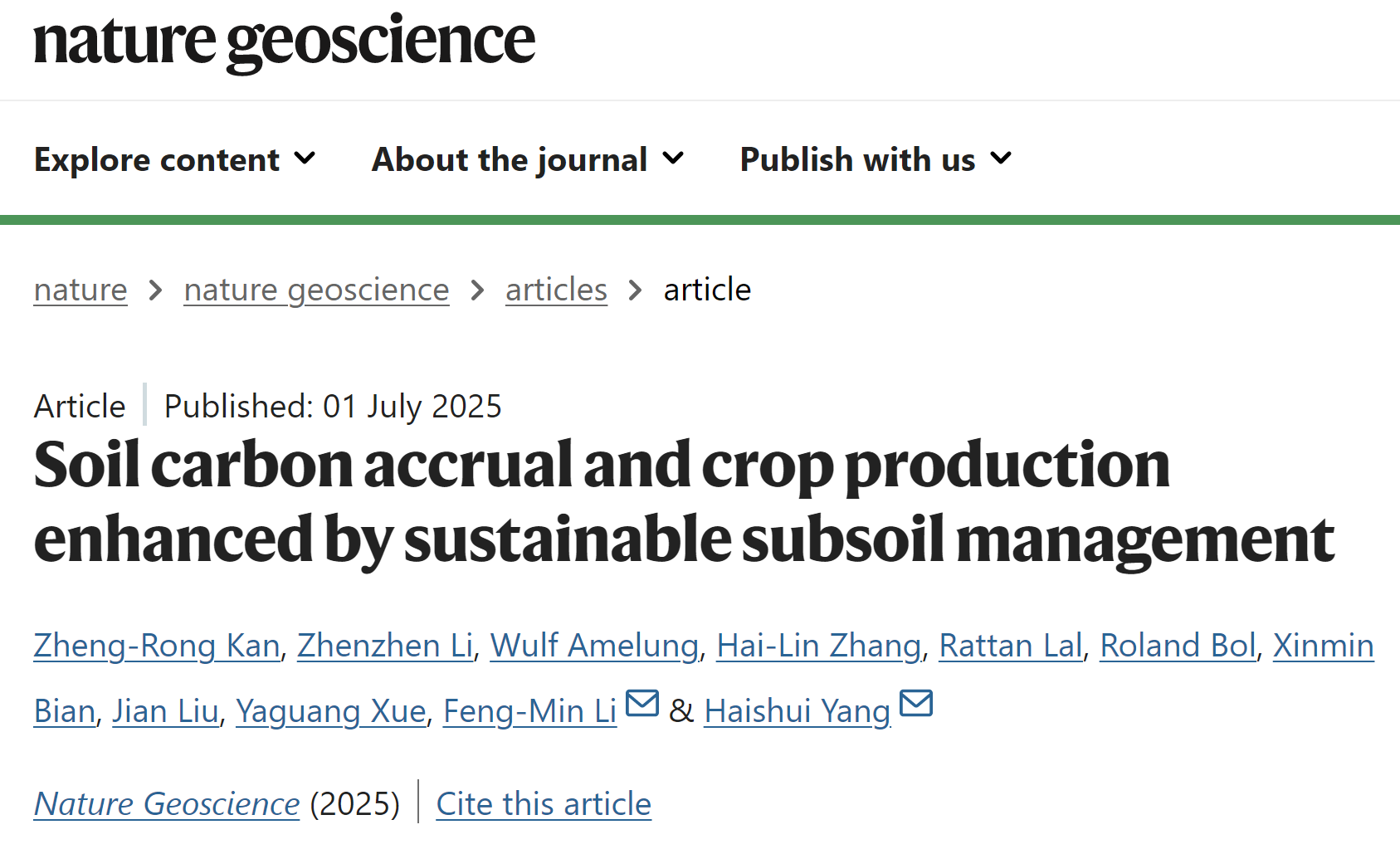Viewport: 1400px width, 849px height.
Task: Click the Jian Liu author link
Action: click(165, 711)
